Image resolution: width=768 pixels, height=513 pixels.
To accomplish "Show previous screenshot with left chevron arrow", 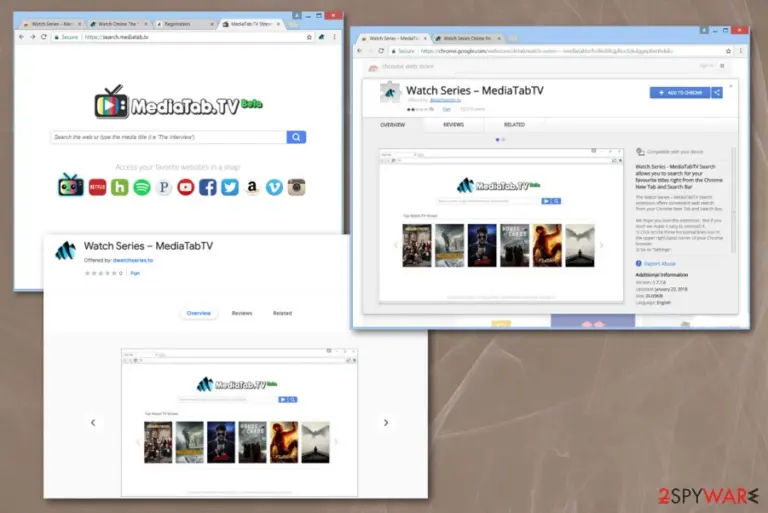I will point(93,422).
